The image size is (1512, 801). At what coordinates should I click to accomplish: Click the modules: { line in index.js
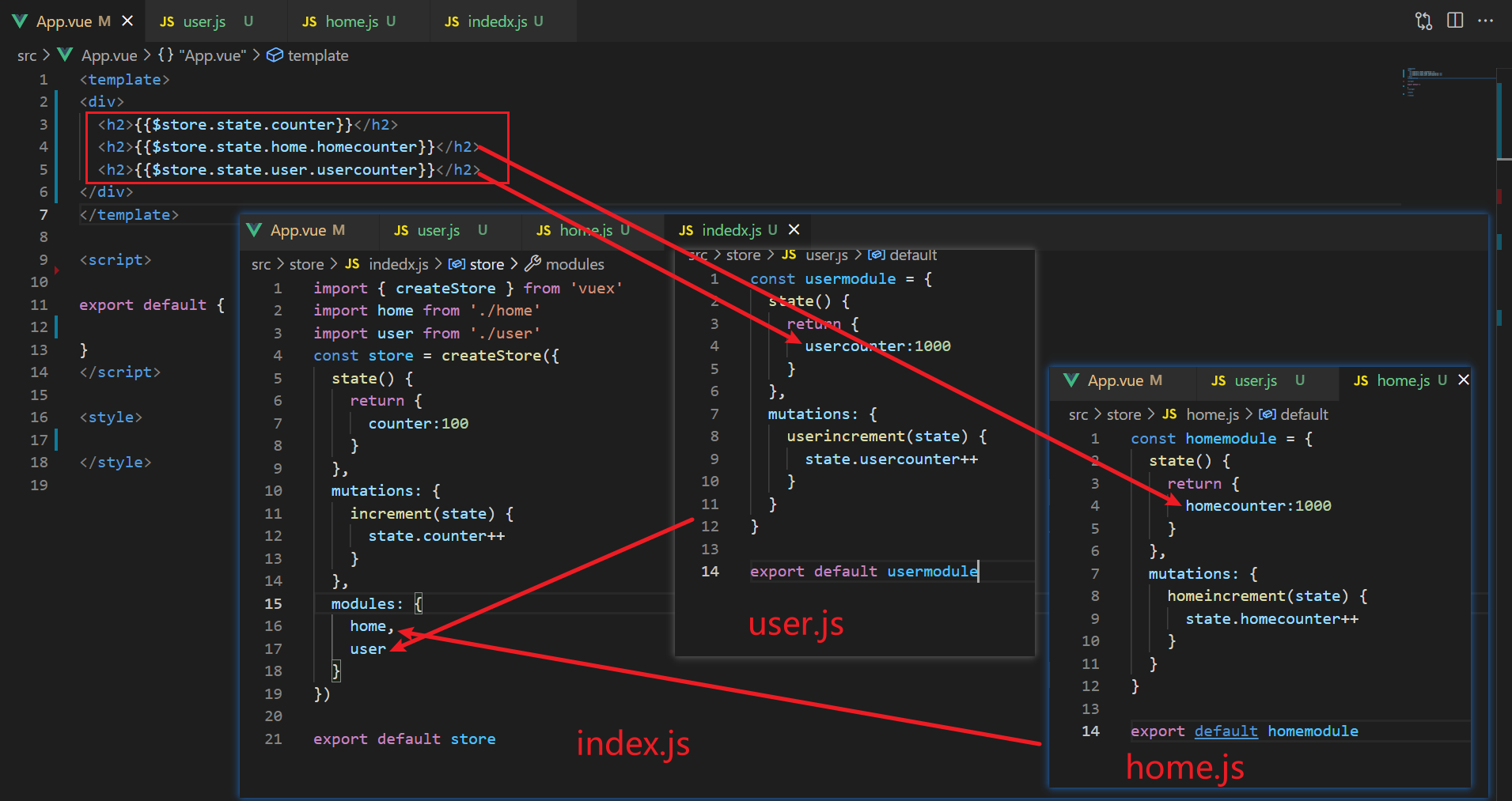pyautogui.click(x=377, y=603)
